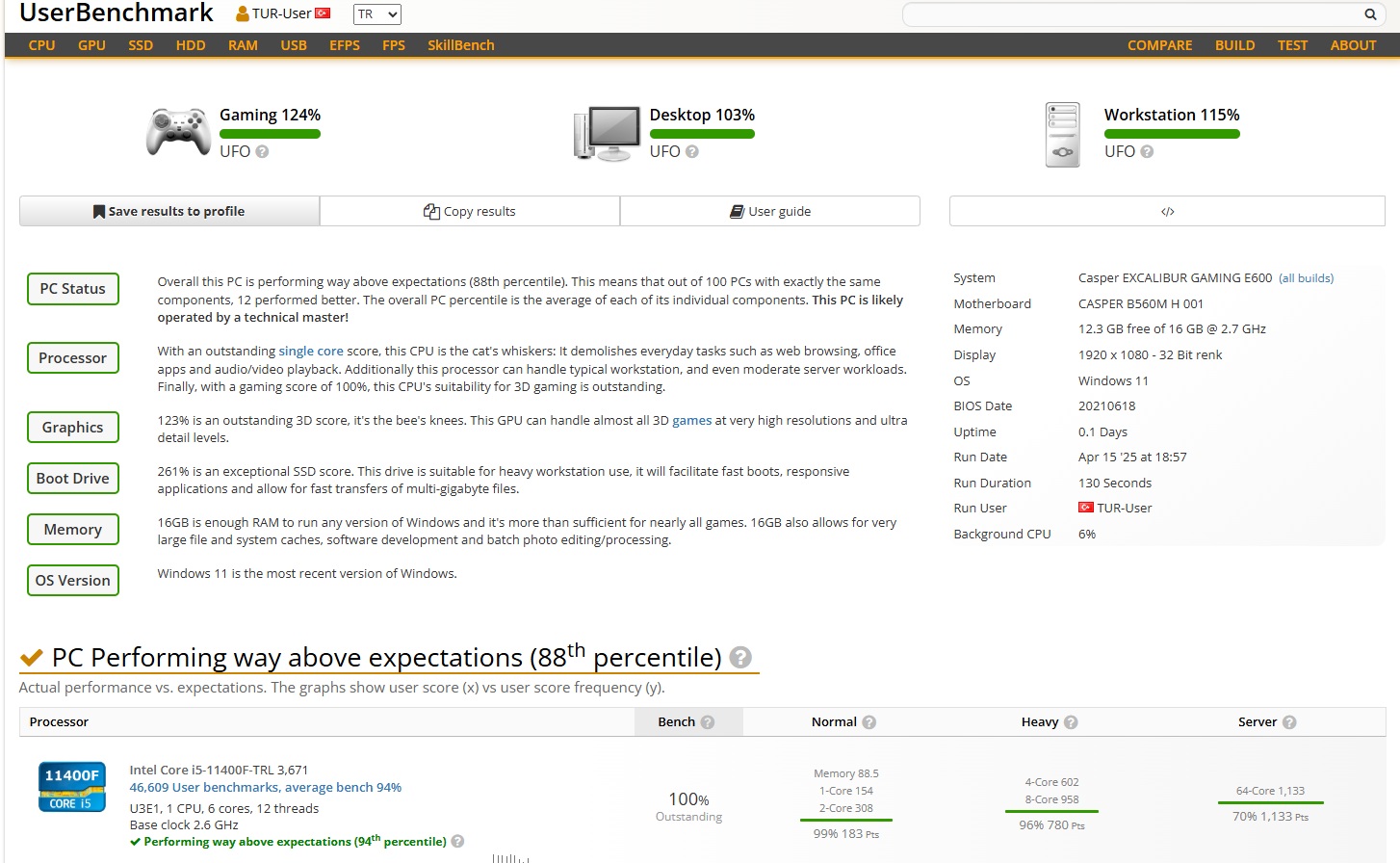Click the Desktop monitor icon
This screenshot has height=863, width=1400.
[608, 133]
